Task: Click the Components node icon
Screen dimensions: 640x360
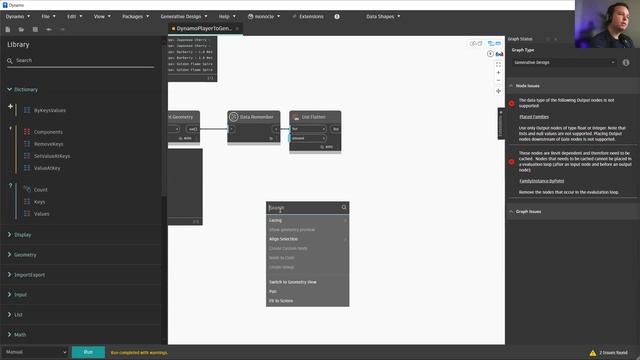Action: point(27,132)
